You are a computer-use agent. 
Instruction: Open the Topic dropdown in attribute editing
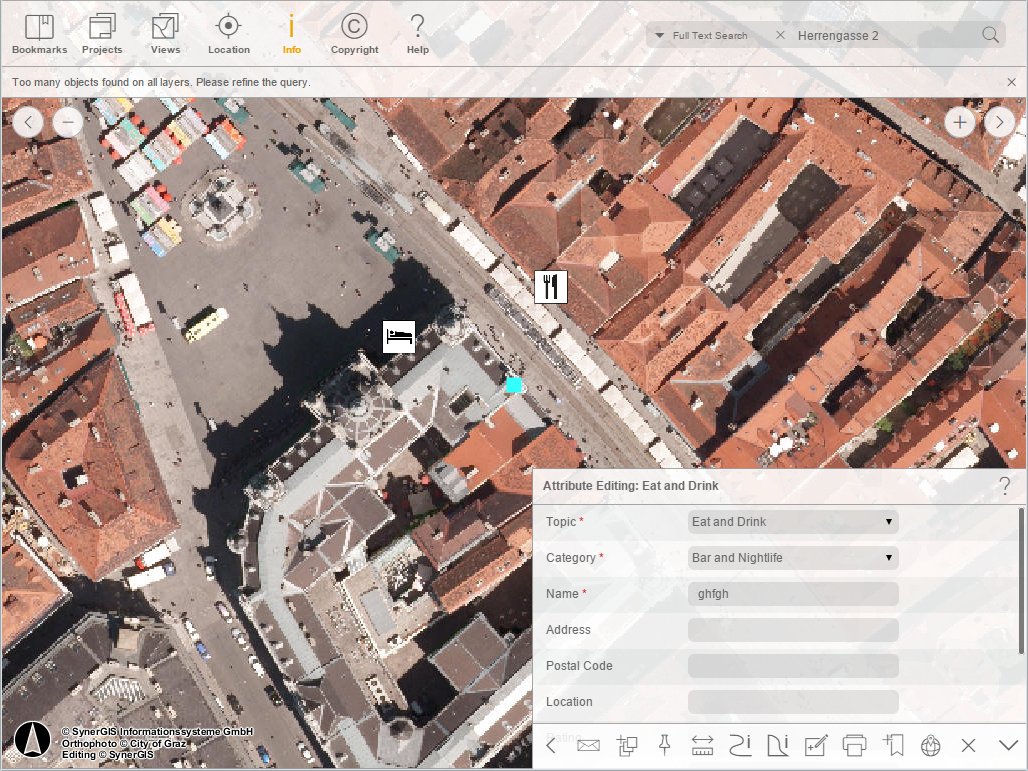click(792, 521)
